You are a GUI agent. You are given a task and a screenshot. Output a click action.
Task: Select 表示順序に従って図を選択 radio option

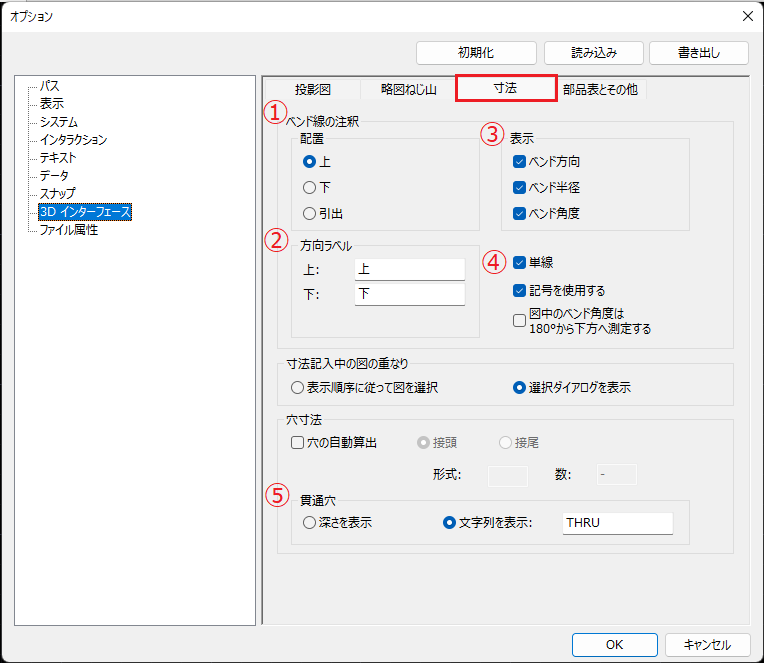297,387
